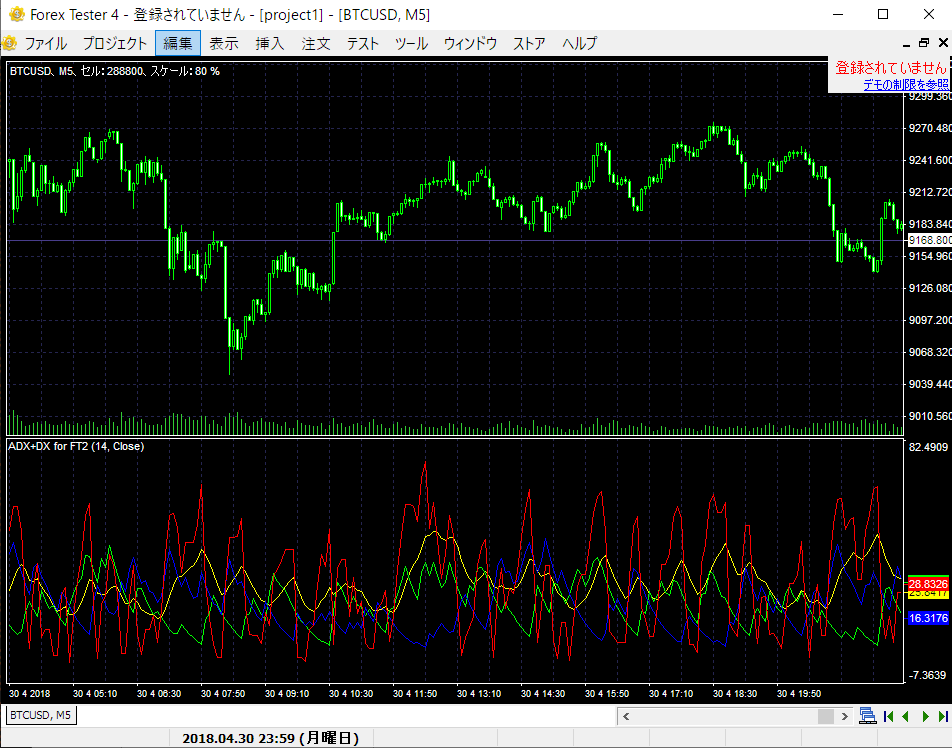
Task: Select the BTCUSD, M5 chart tab
Action: [x=41, y=715]
